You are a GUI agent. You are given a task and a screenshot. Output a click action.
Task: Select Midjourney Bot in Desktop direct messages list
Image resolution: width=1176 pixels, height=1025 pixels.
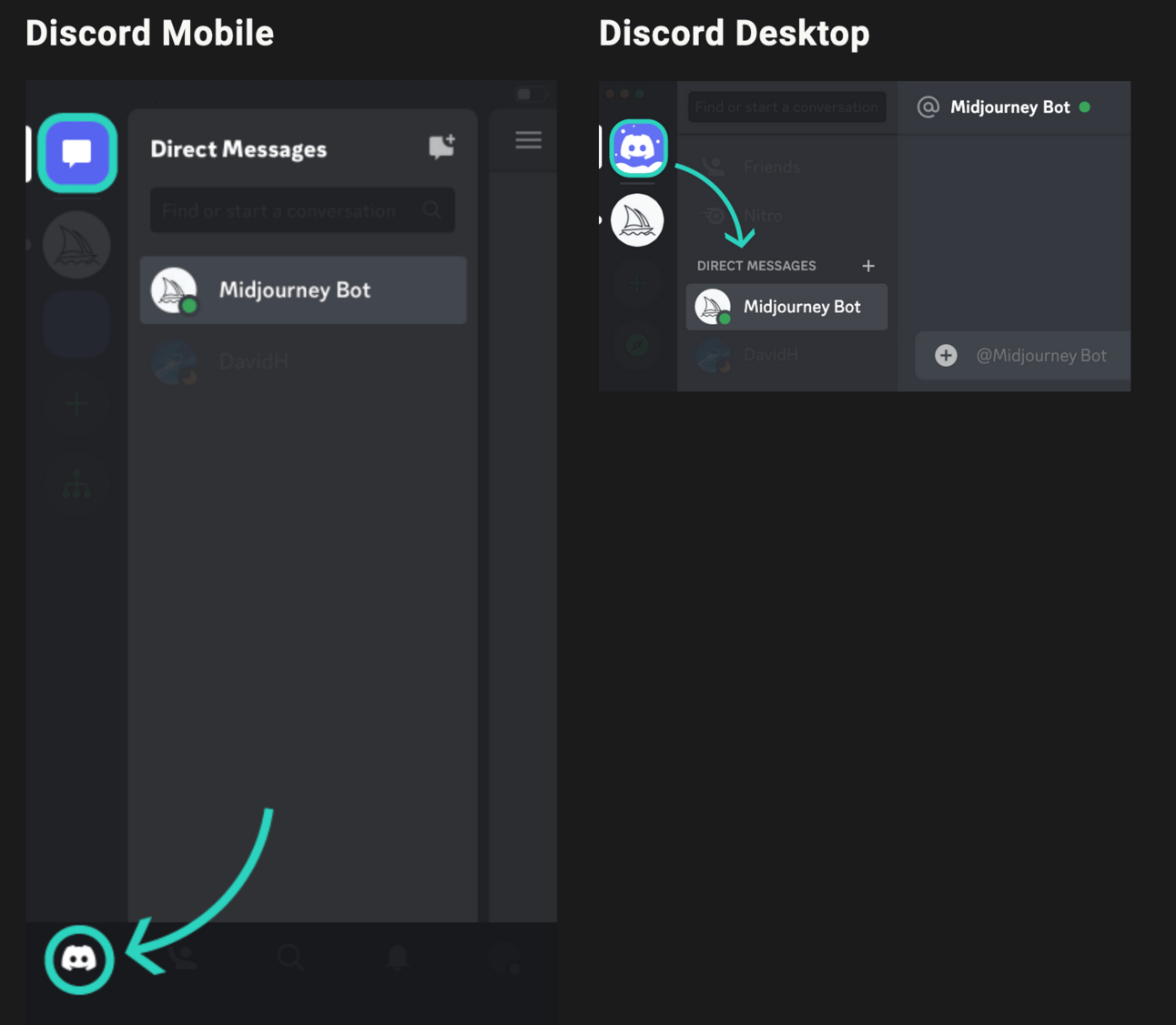coord(786,307)
